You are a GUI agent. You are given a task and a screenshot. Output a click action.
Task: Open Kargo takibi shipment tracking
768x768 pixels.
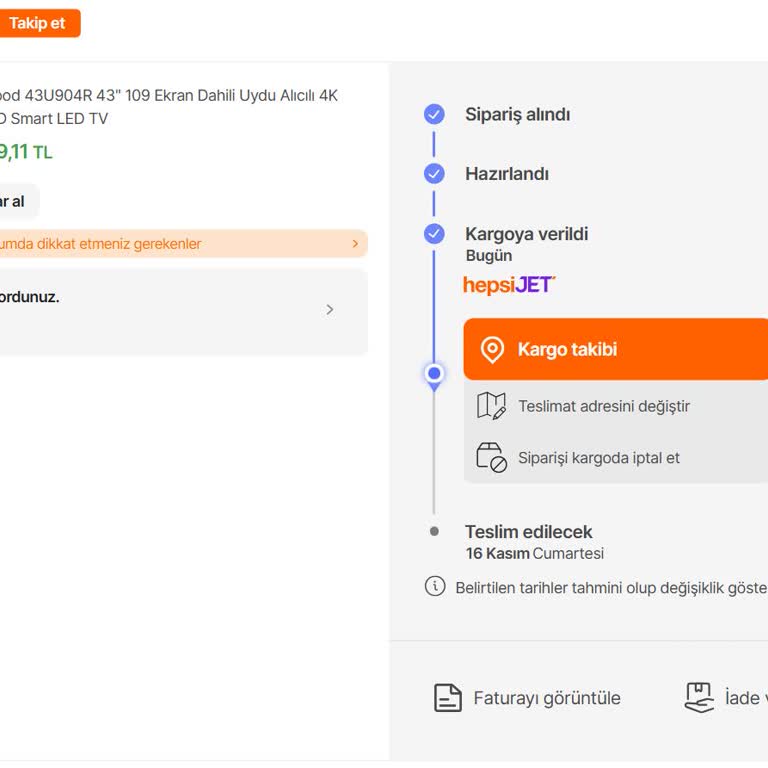click(x=567, y=350)
